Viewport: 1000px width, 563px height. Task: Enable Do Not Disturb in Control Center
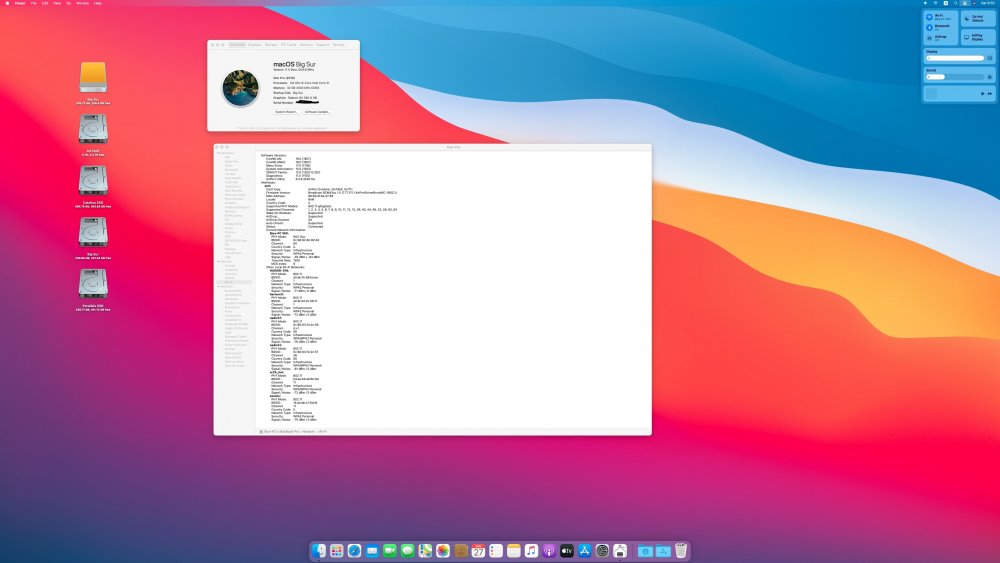978,18
